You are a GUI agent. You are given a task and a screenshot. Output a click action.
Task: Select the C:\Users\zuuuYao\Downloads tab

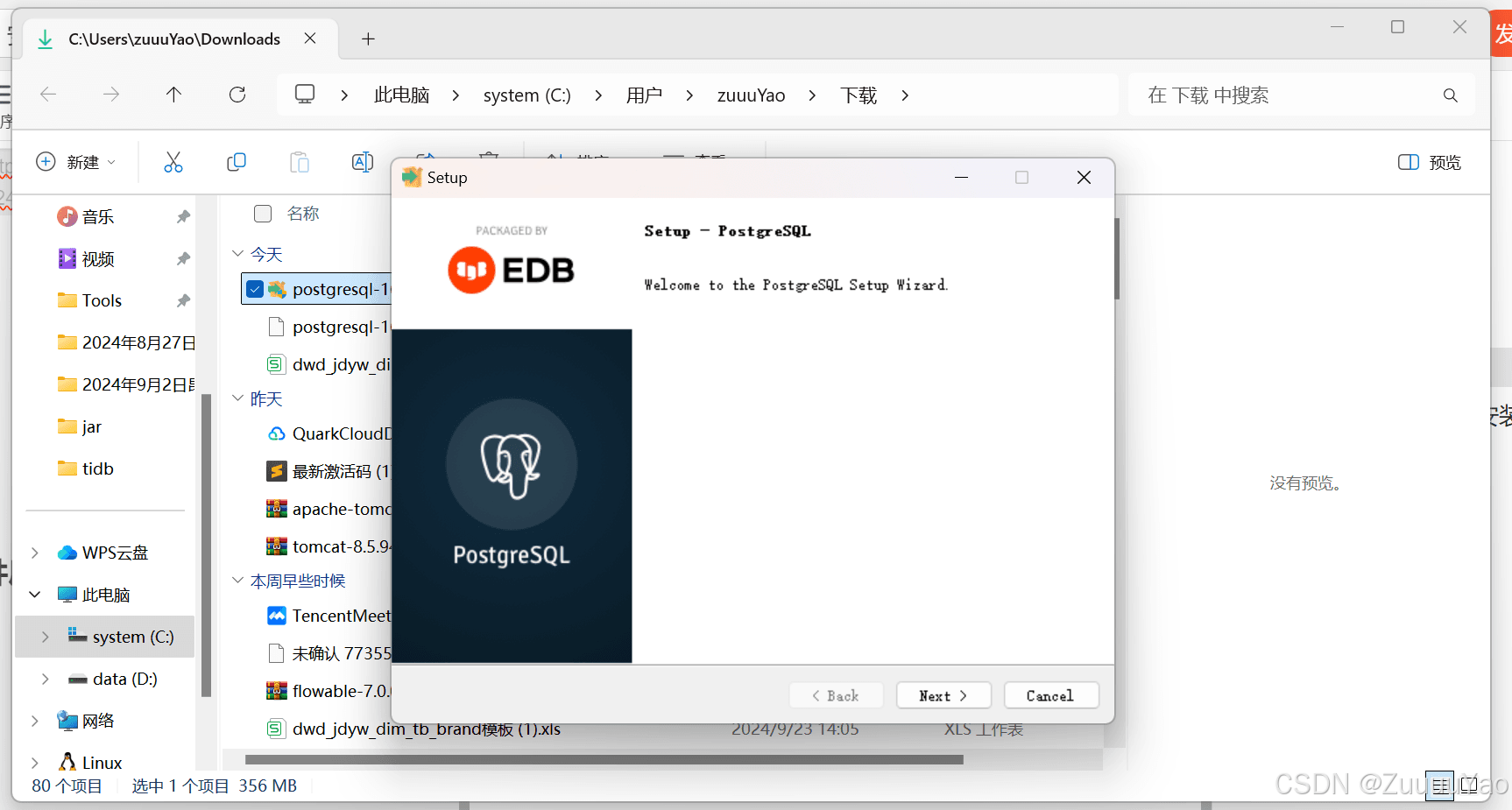pos(179,39)
